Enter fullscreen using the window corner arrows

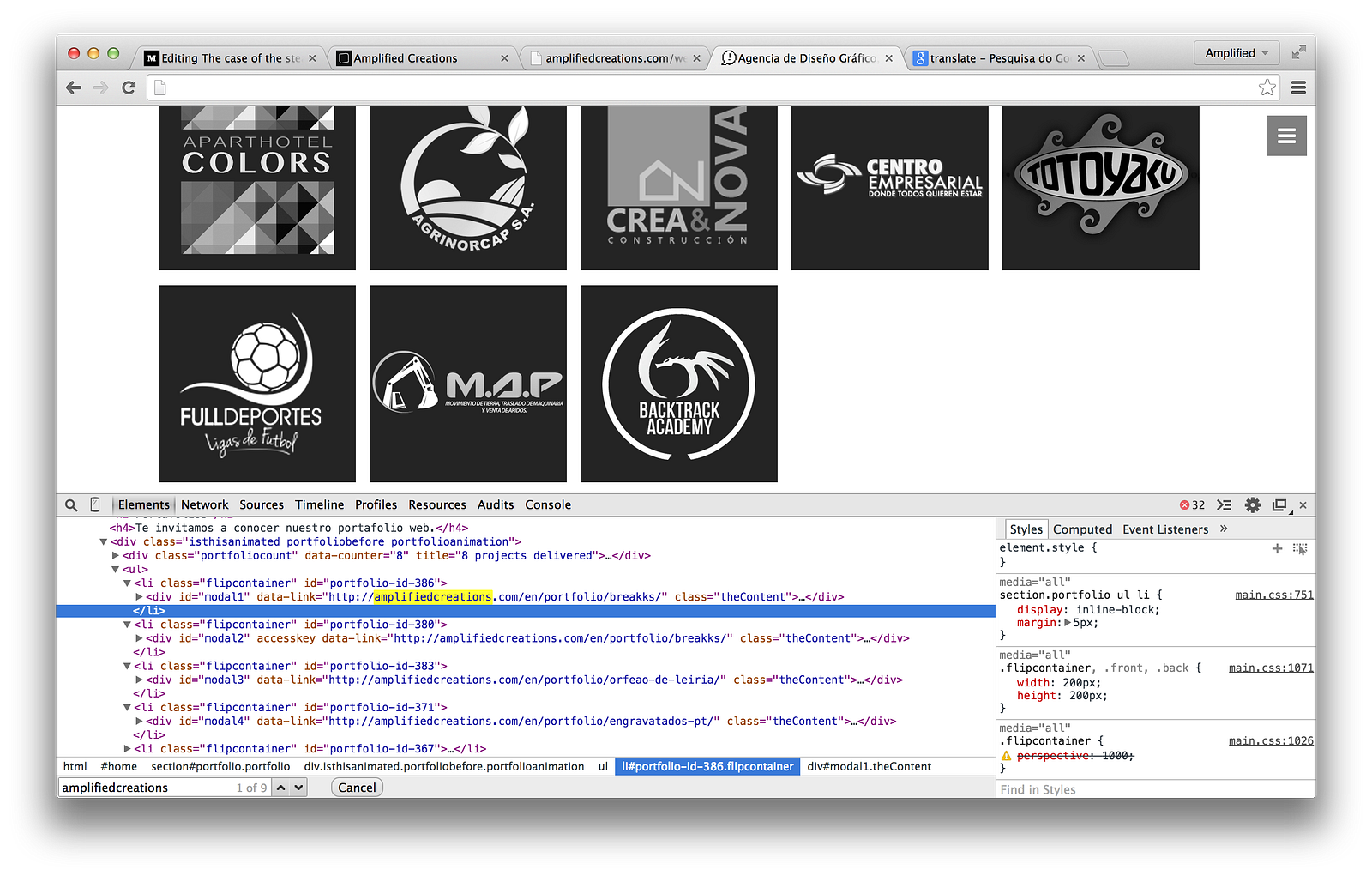1298,53
